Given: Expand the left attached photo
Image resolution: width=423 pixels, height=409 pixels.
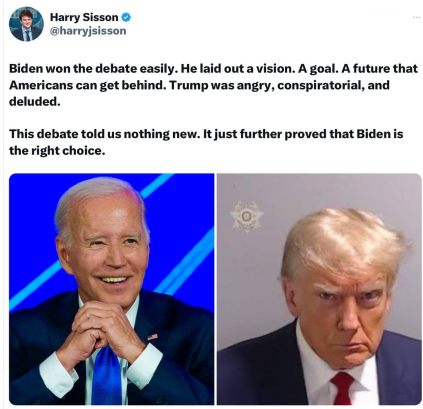Looking at the screenshot, I should pyautogui.click(x=112, y=289).
